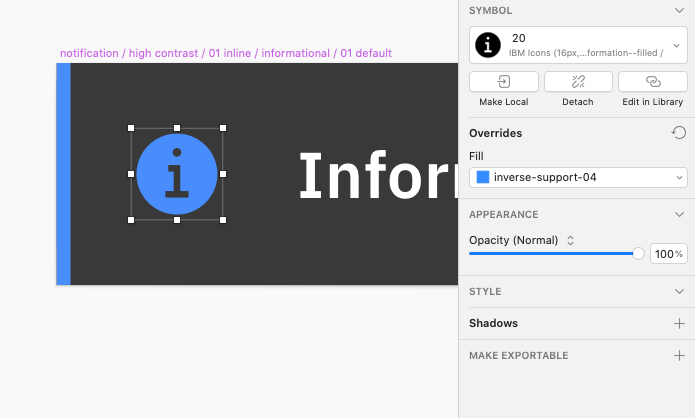Click the white Infor text on the artboard
This screenshot has height=418, width=695.
coord(378,176)
